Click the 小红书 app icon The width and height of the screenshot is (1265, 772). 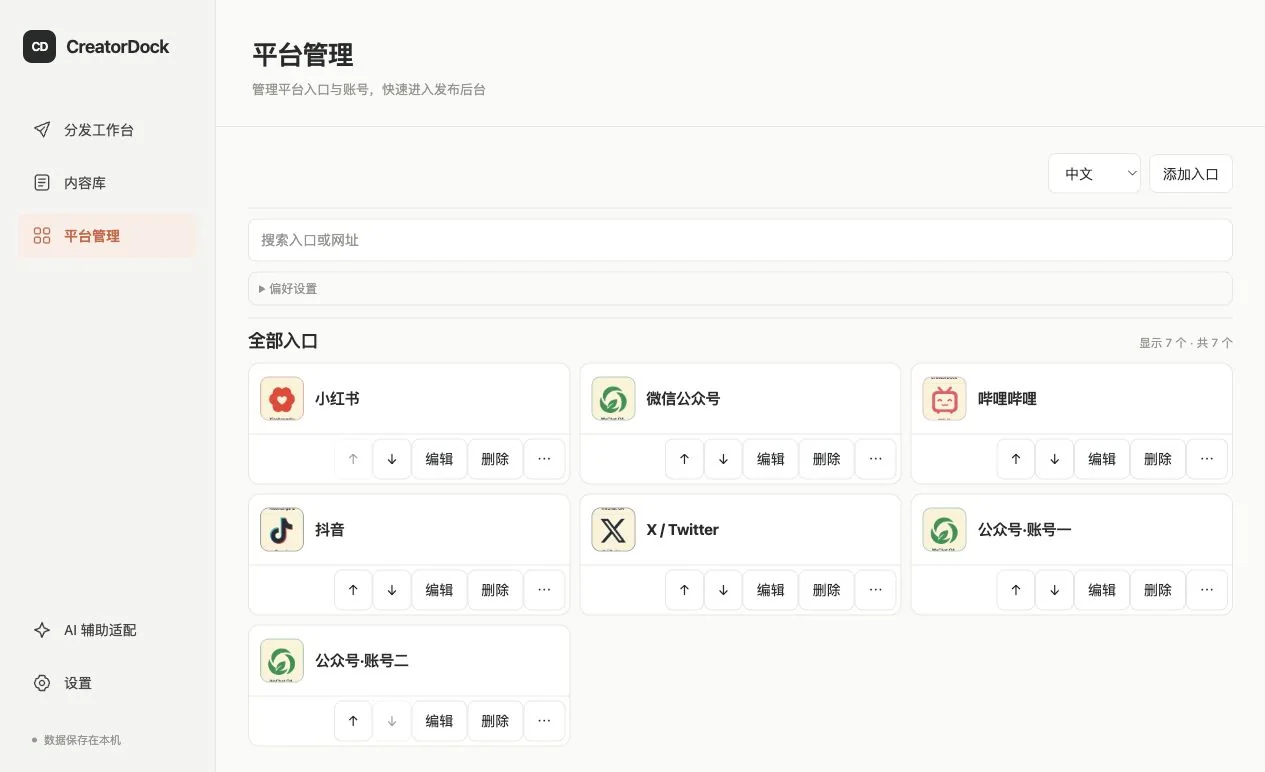[282, 399]
